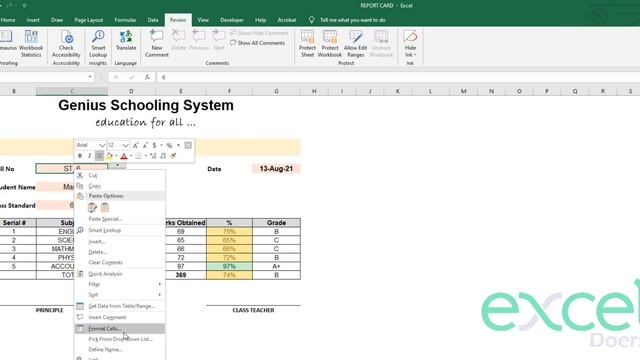Select the 13-Aug-21 date cell
The height and width of the screenshot is (360, 640).
276,169
